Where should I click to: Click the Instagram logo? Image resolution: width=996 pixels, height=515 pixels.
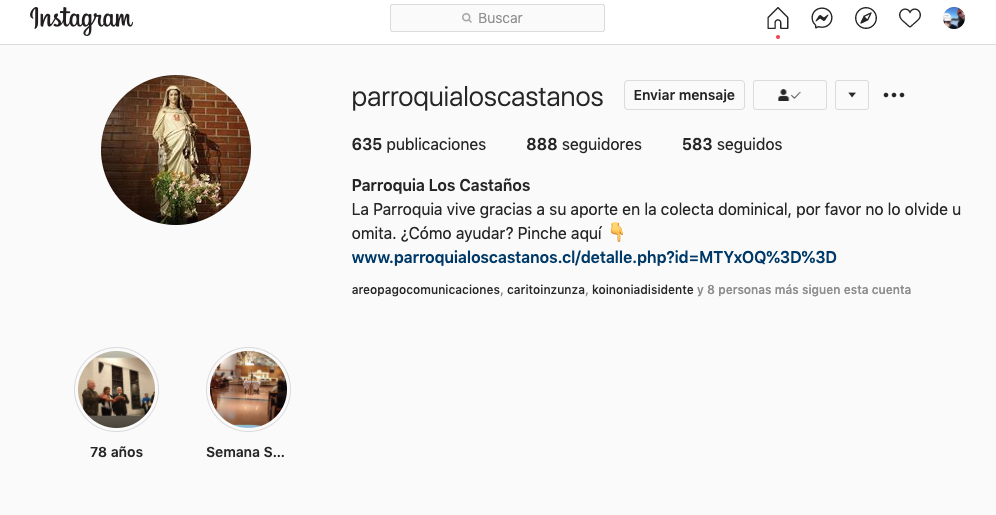tap(81, 20)
